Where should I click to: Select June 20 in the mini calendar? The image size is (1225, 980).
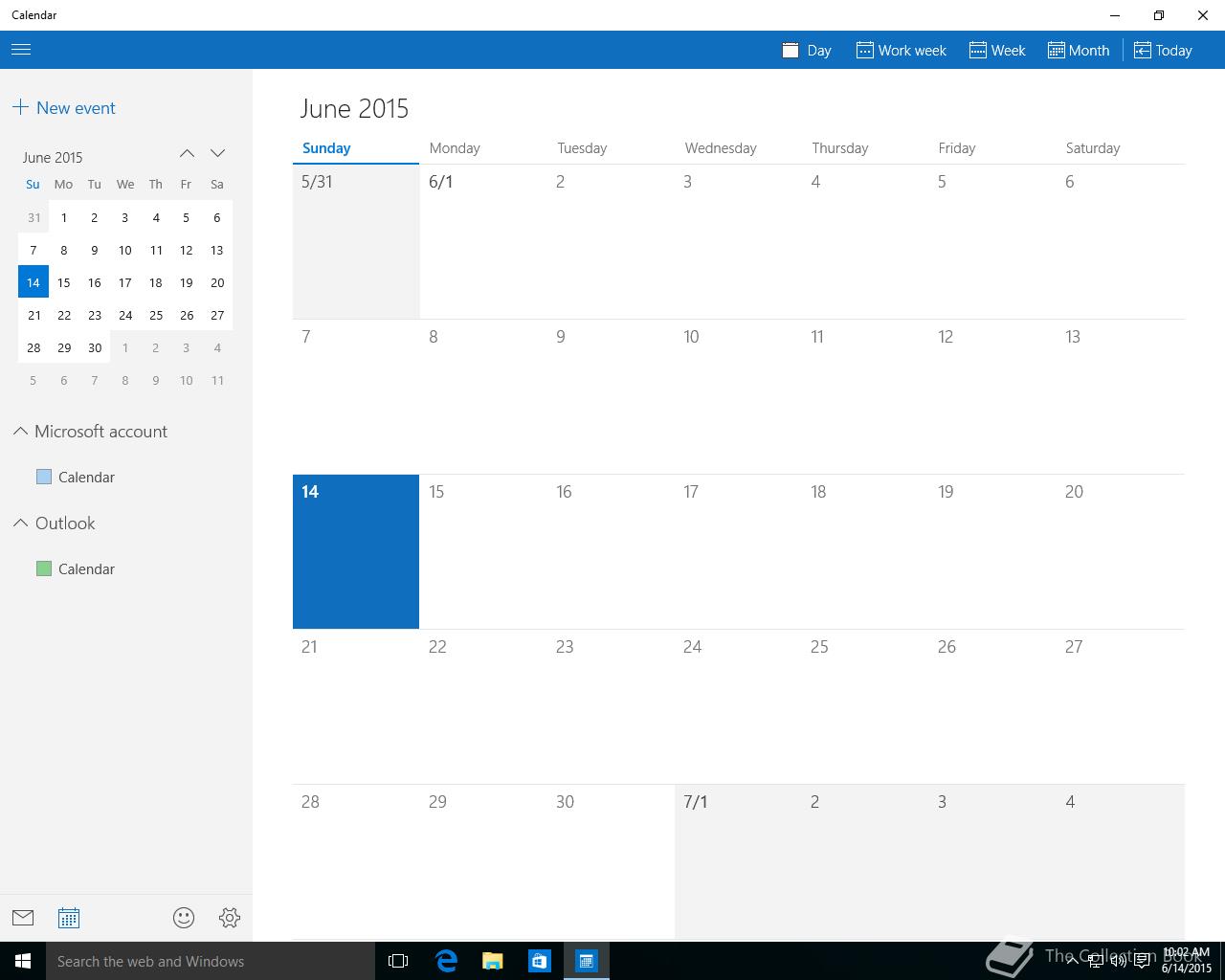(x=217, y=282)
